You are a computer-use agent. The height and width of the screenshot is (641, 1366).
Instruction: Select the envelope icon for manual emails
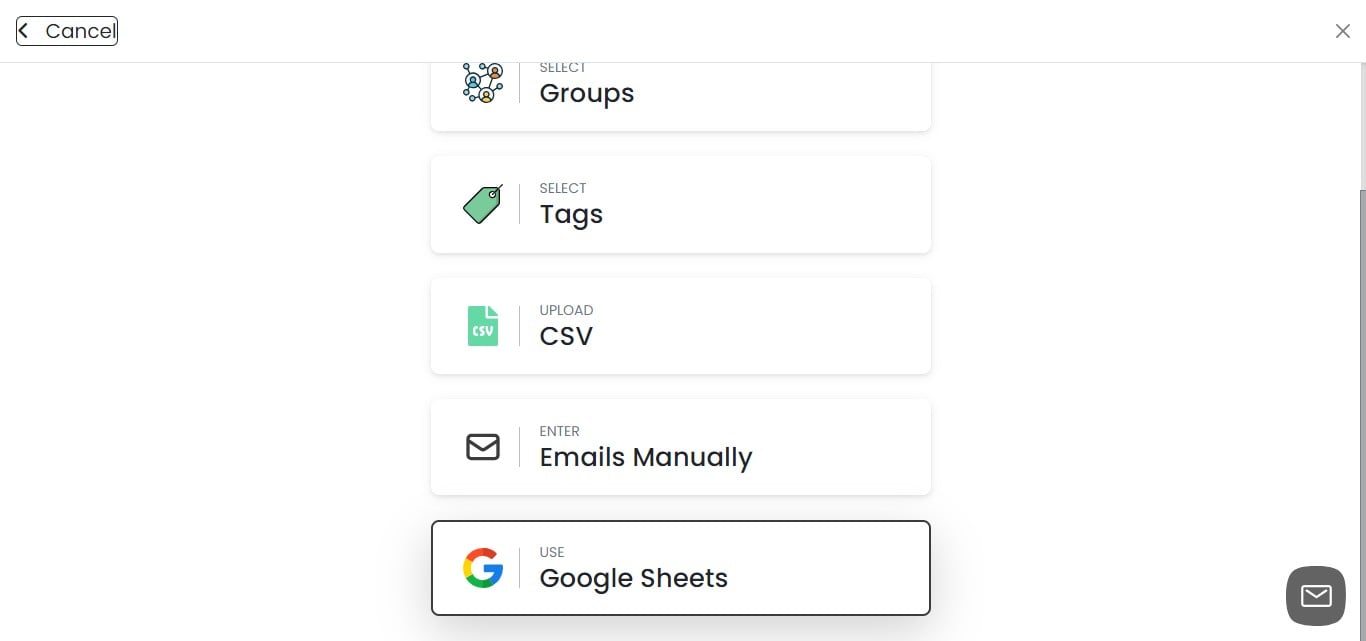[x=482, y=447]
